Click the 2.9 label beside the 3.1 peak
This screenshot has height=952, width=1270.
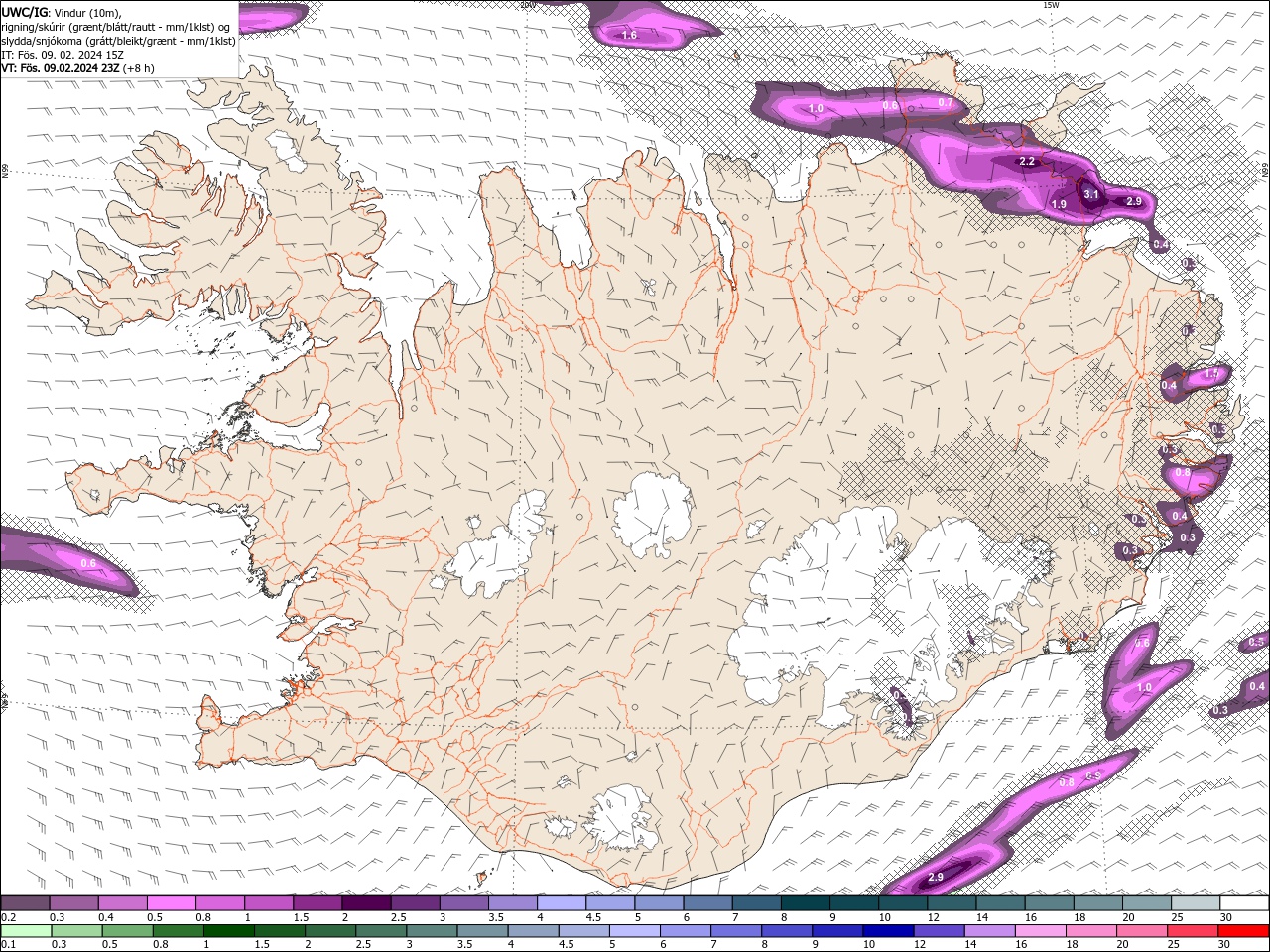1135,201
